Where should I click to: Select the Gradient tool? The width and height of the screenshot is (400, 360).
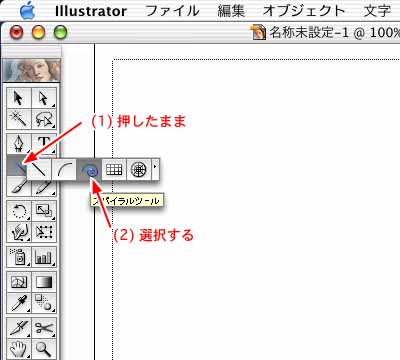click(x=44, y=282)
